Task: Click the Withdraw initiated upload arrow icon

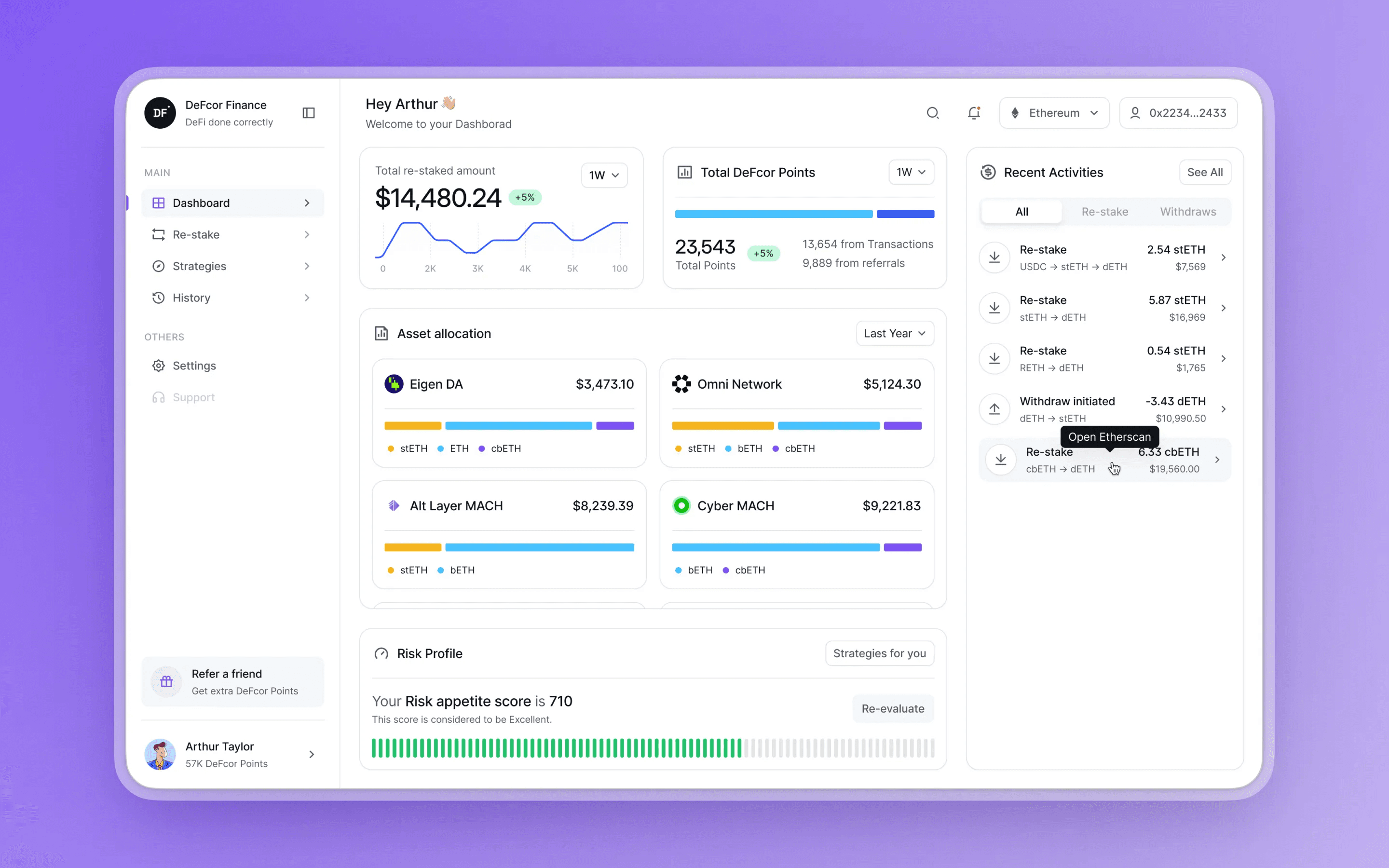Action: [x=994, y=409]
